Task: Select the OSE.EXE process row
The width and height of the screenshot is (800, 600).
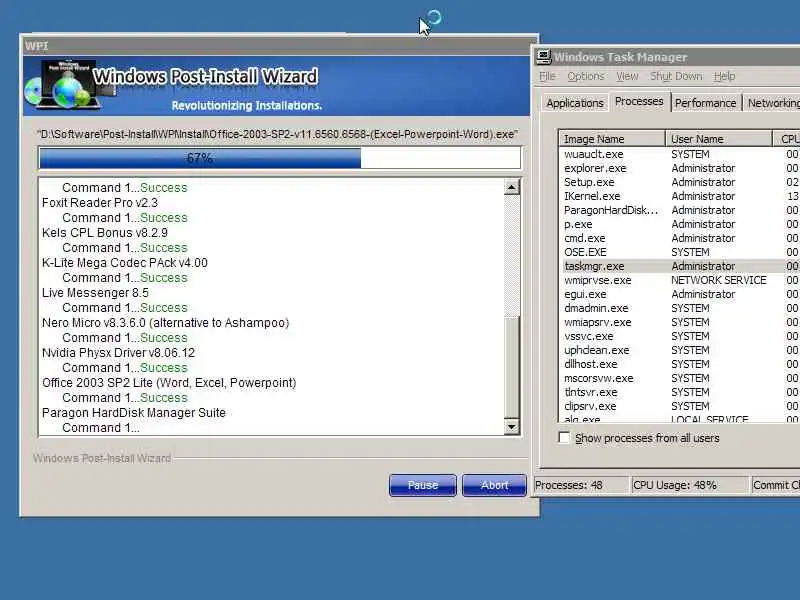Action: [x=679, y=252]
